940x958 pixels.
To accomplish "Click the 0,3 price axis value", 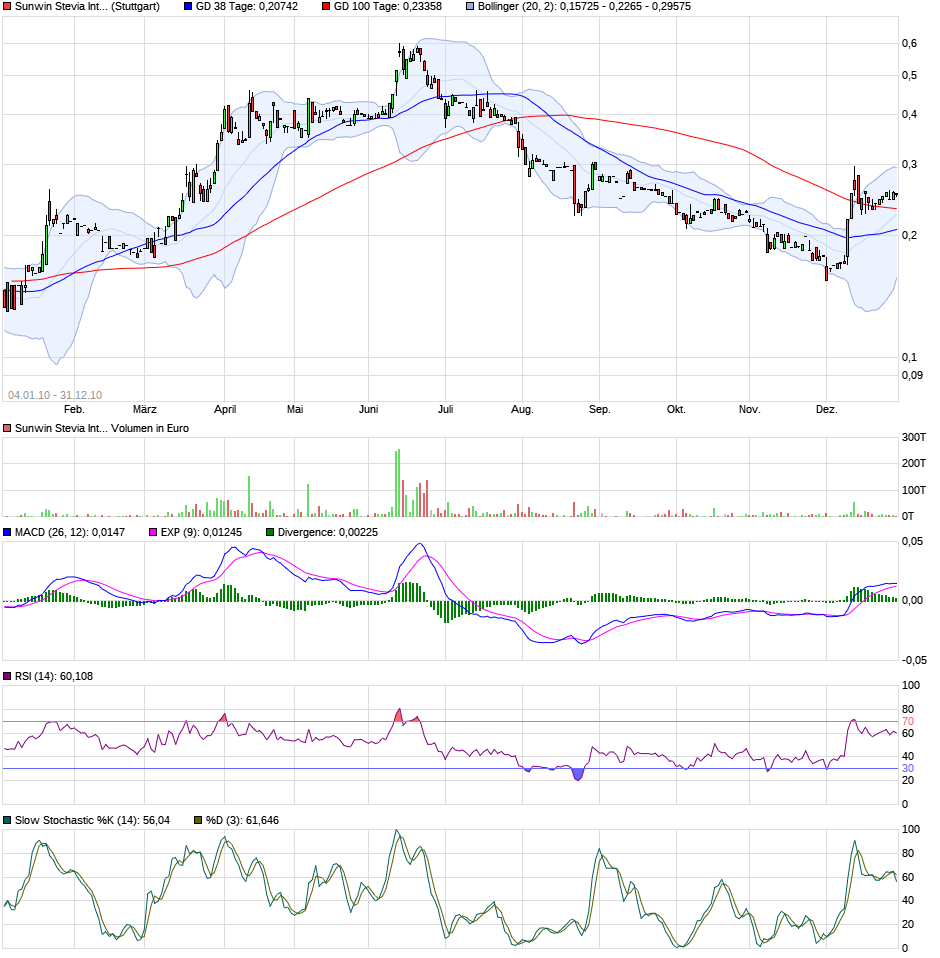I will 909,165.
